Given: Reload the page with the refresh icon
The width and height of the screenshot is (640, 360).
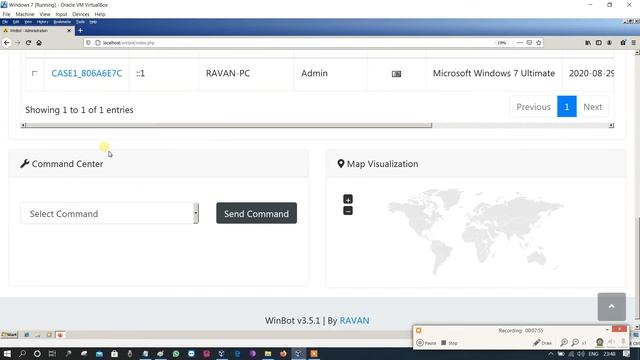Looking at the screenshot, I should tap(28, 42).
